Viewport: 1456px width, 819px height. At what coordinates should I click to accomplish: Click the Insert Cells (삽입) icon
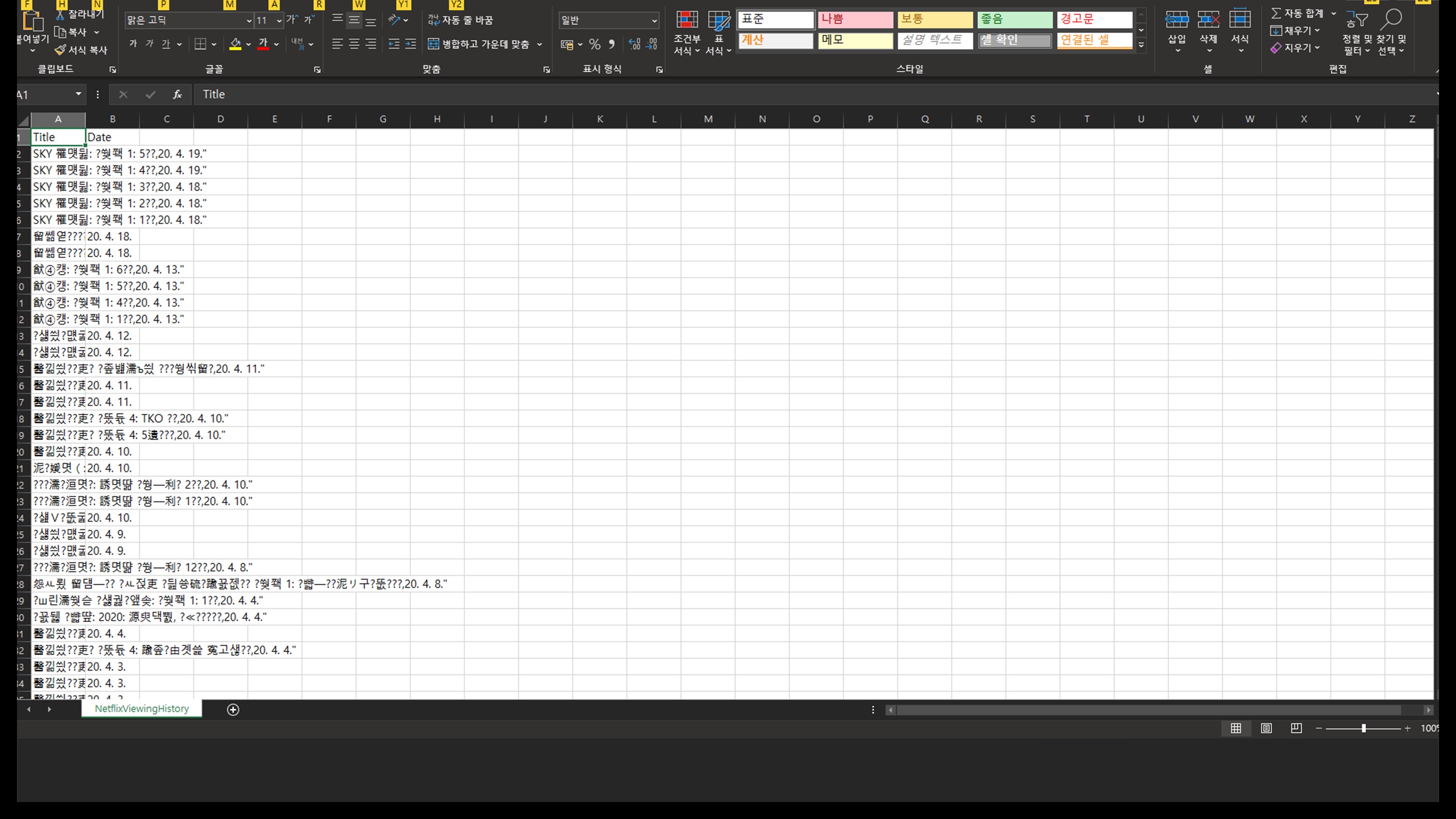pyautogui.click(x=1176, y=20)
